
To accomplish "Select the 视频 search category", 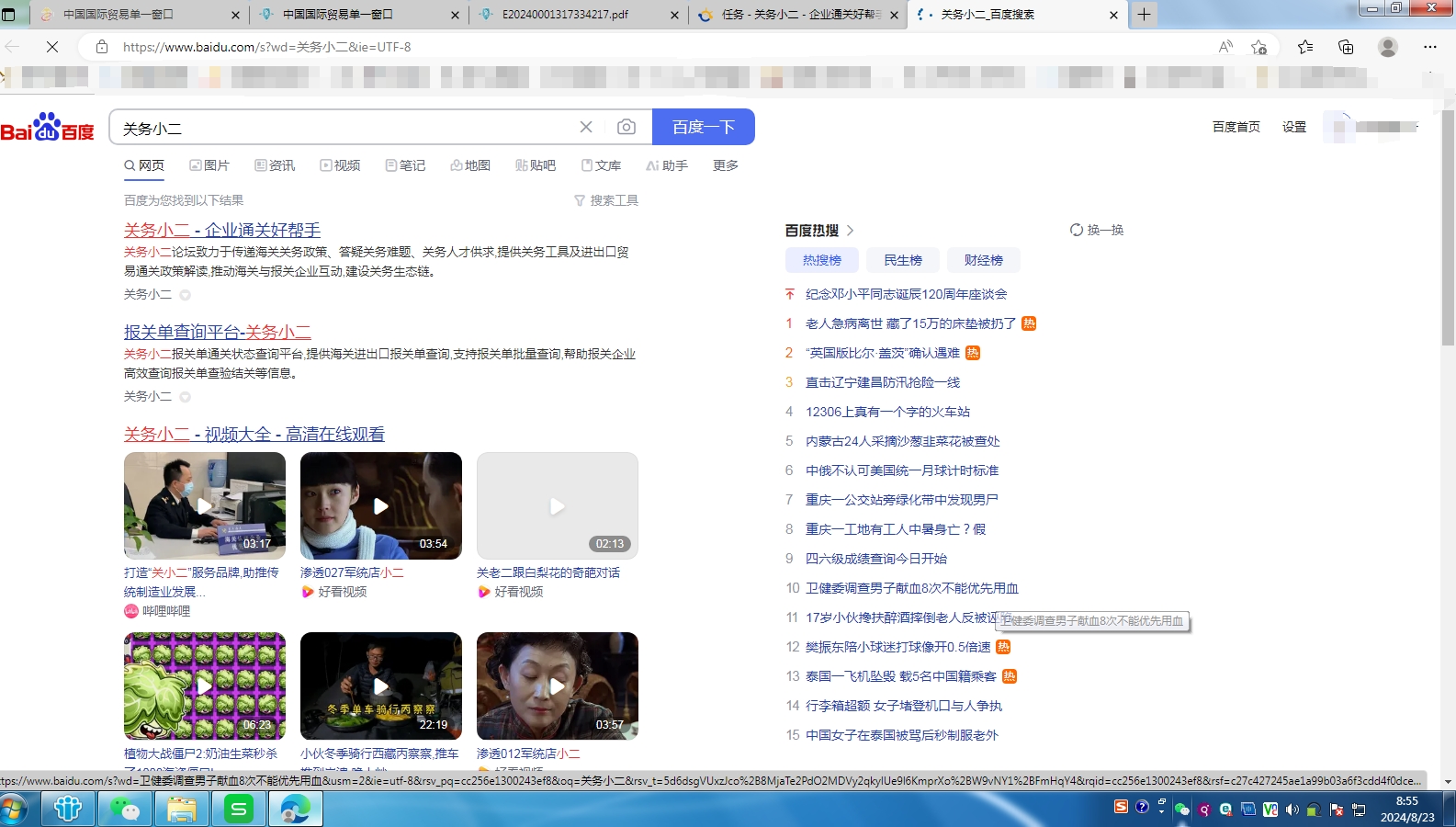I will tap(340, 165).
